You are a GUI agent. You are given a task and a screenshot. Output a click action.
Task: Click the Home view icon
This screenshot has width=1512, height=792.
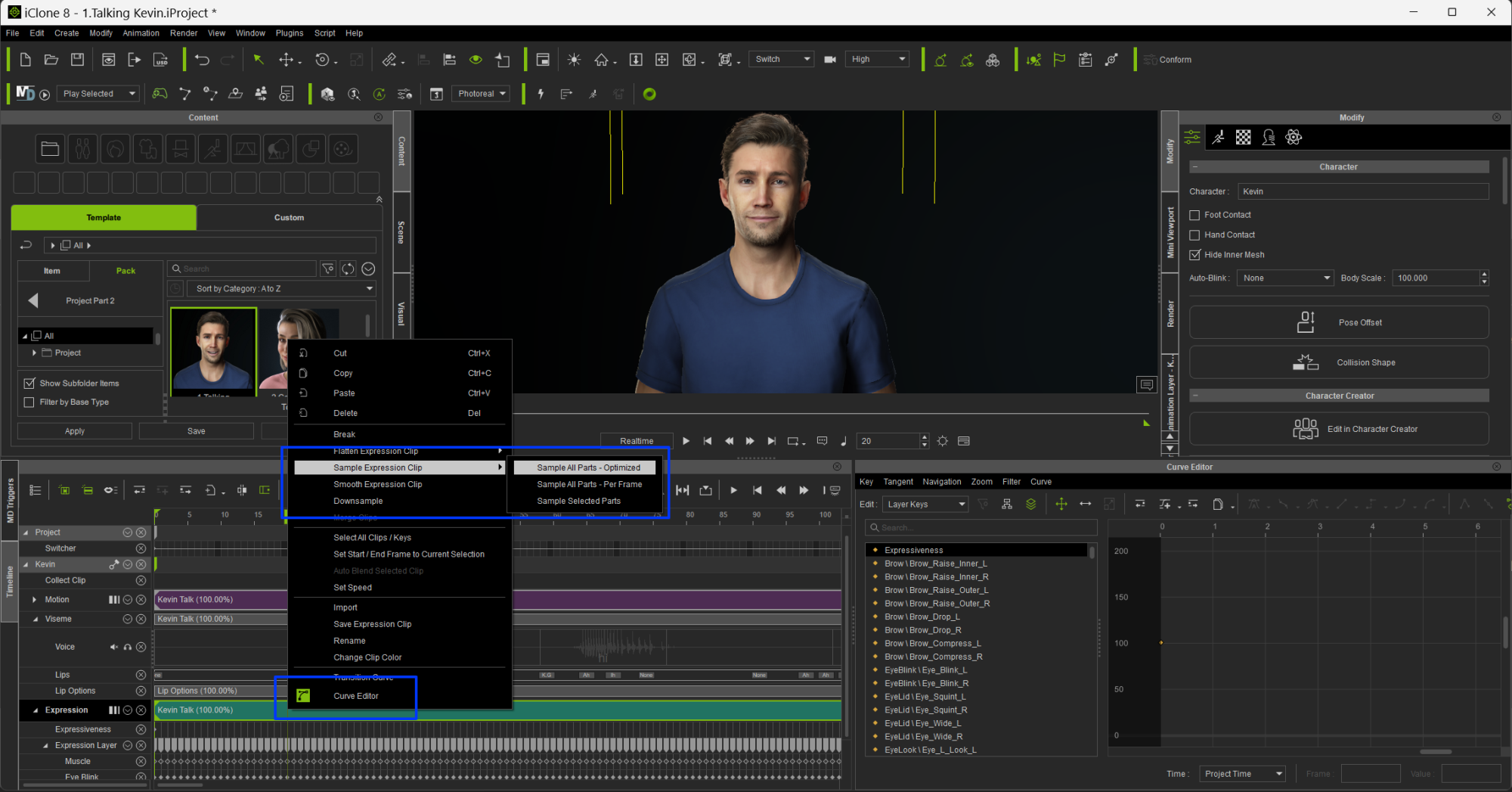coord(601,60)
